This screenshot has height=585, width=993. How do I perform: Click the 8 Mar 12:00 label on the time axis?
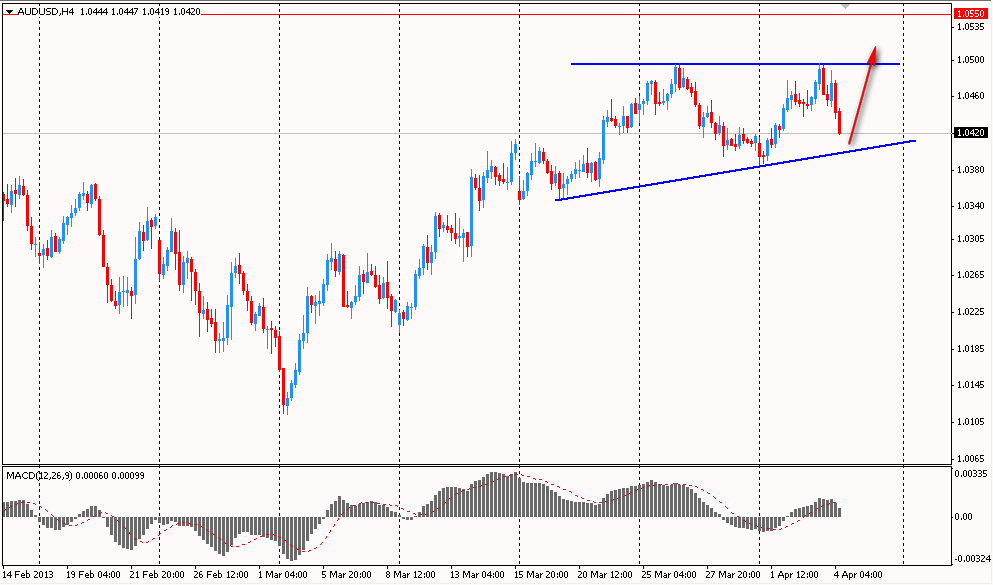[x=410, y=575]
